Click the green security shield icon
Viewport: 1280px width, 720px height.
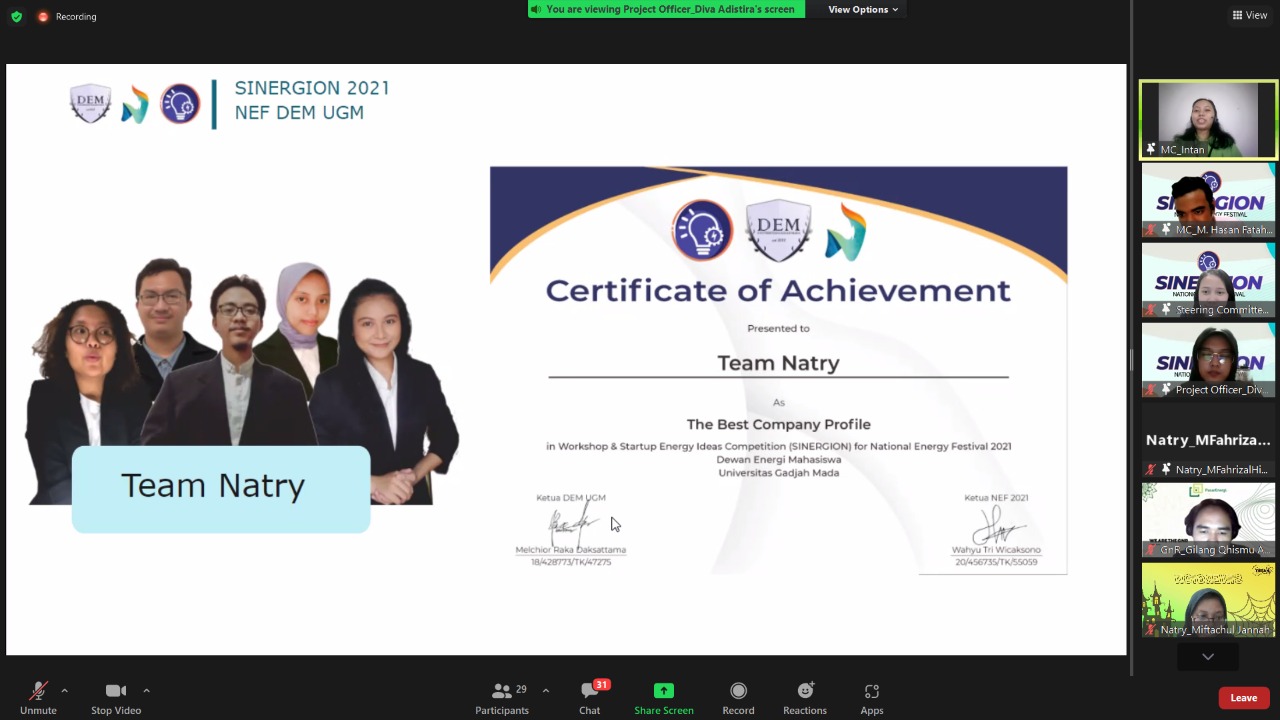coord(16,16)
